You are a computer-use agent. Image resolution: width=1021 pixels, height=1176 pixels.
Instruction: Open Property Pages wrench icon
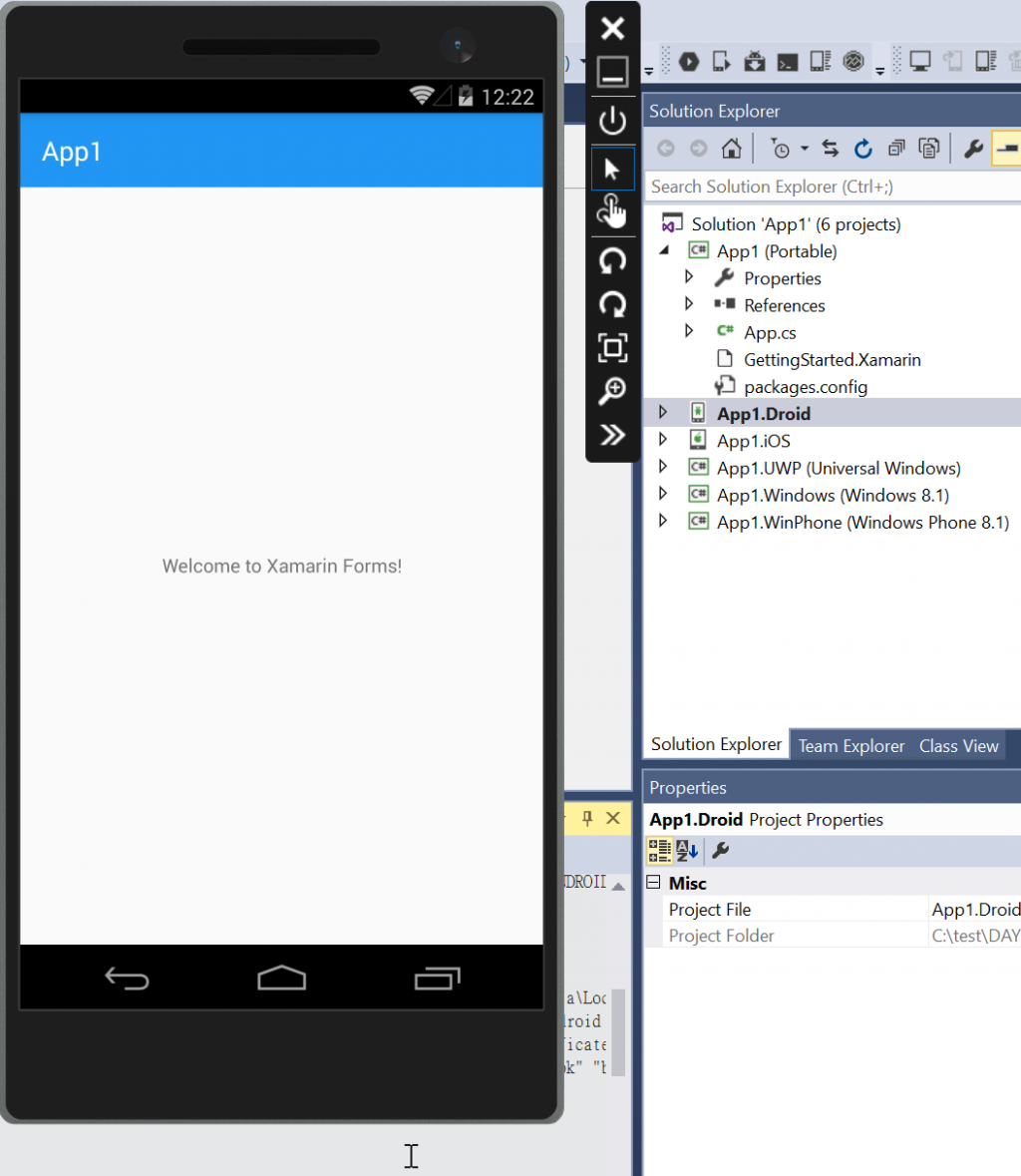pos(721,851)
